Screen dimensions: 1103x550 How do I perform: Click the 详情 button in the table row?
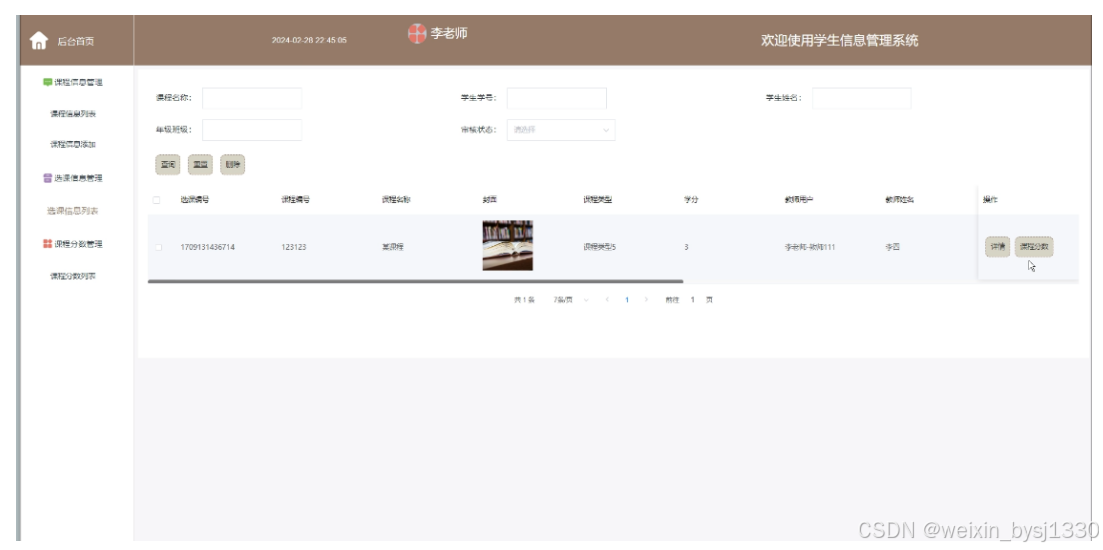997,247
